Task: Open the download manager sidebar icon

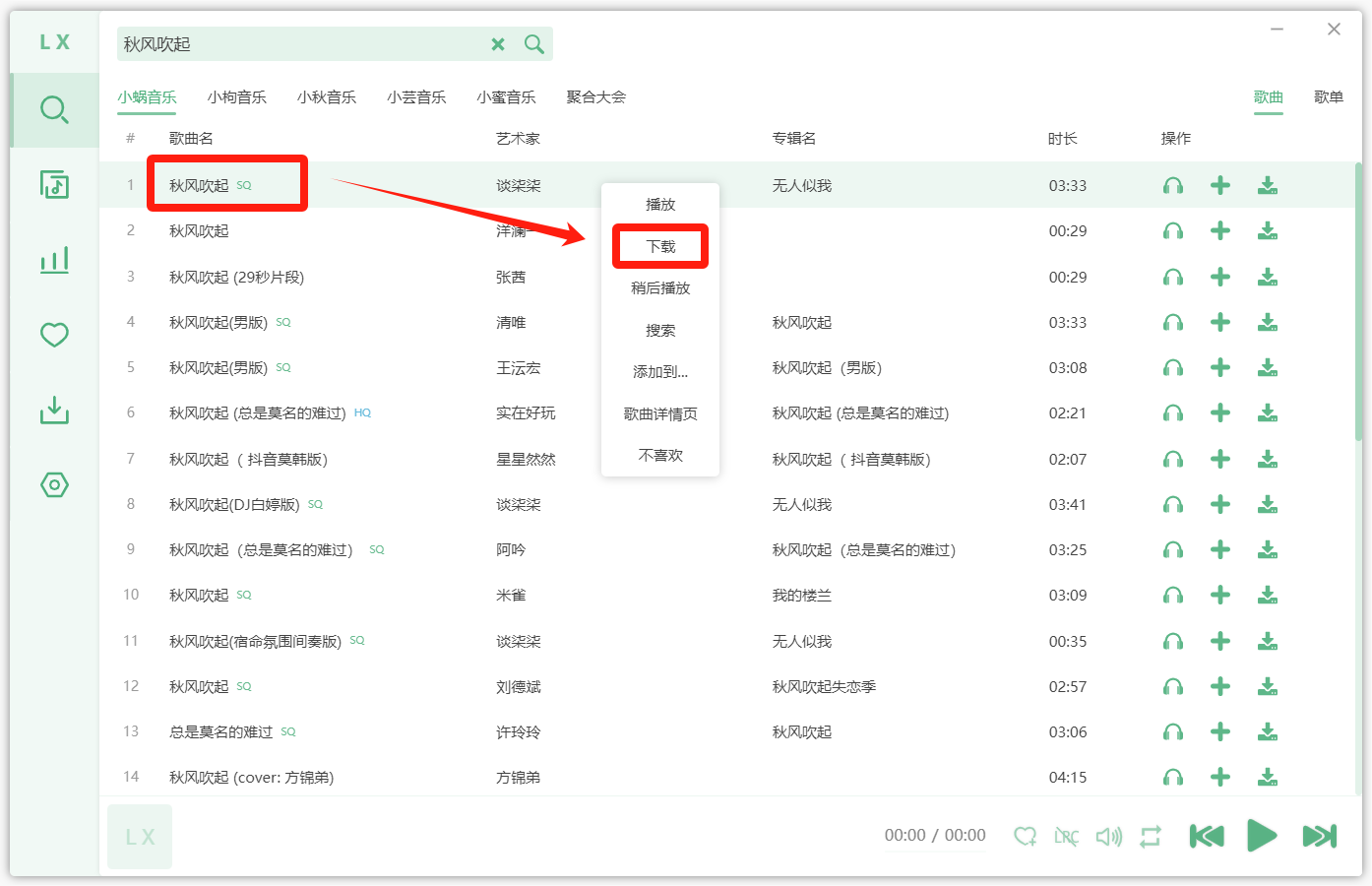Action: (x=54, y=410)
